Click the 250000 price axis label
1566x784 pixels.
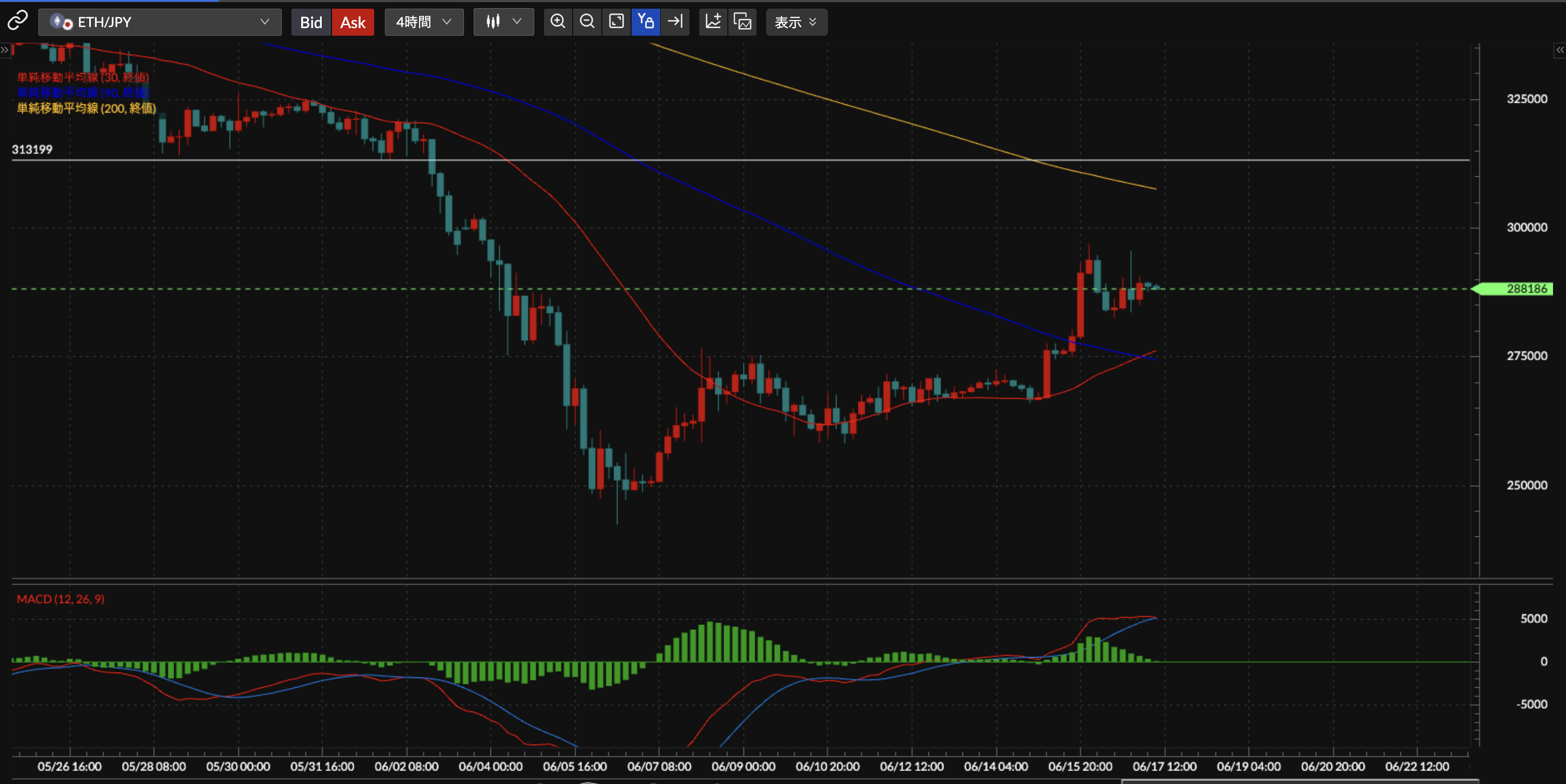tap(1527, 486)
